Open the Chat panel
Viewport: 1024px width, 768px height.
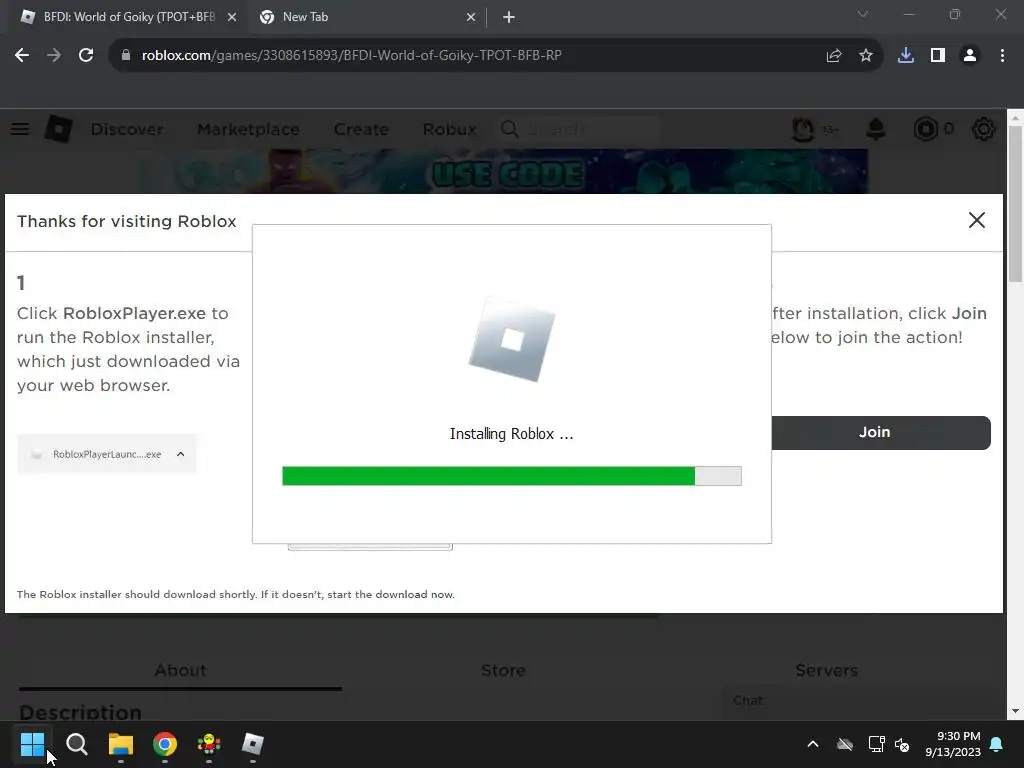click(x=748, y=701)
